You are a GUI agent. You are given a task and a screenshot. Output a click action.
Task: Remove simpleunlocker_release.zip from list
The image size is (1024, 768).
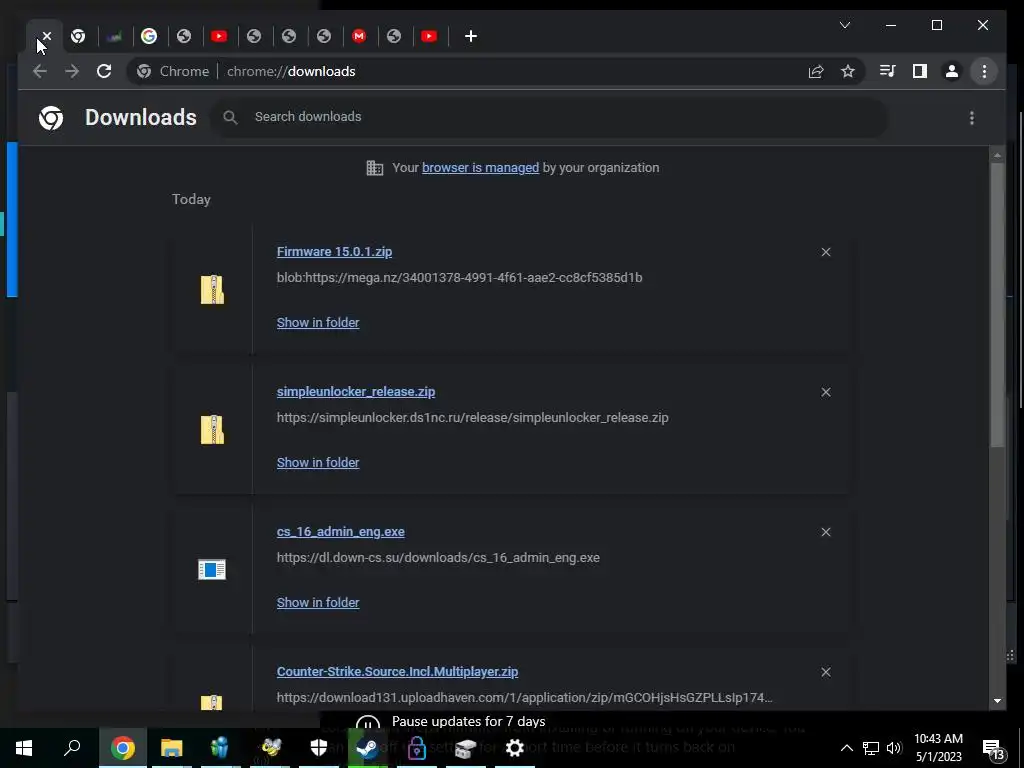click(x=826, y=392)
